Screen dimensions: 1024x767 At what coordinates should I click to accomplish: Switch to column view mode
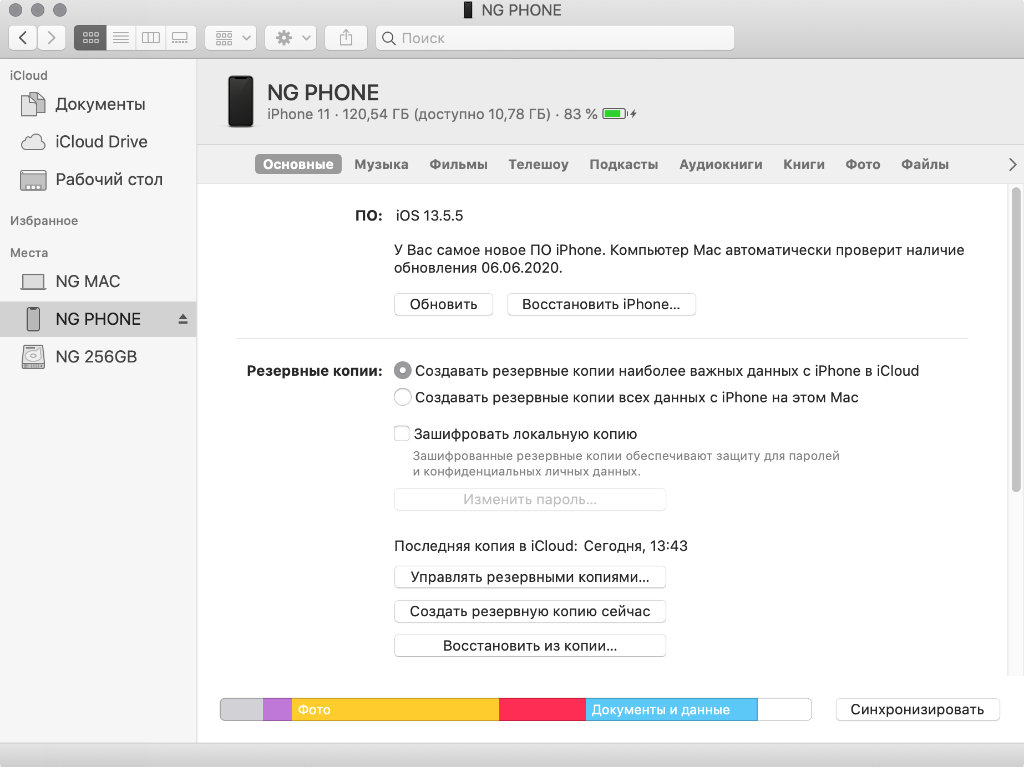pyautogui.click(x=150, y=38)
